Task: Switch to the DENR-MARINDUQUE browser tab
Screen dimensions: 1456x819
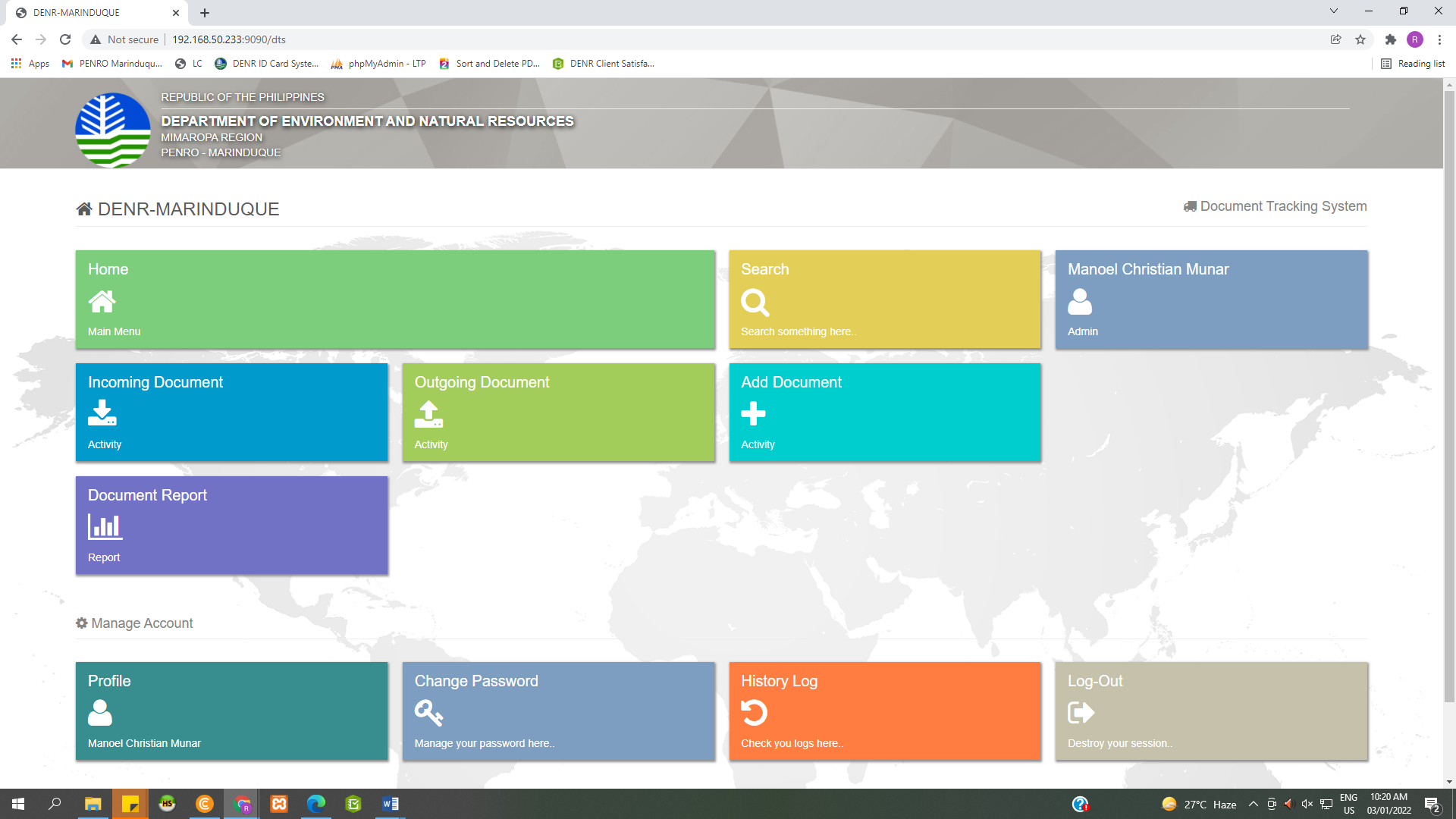Action: (99, 13)
